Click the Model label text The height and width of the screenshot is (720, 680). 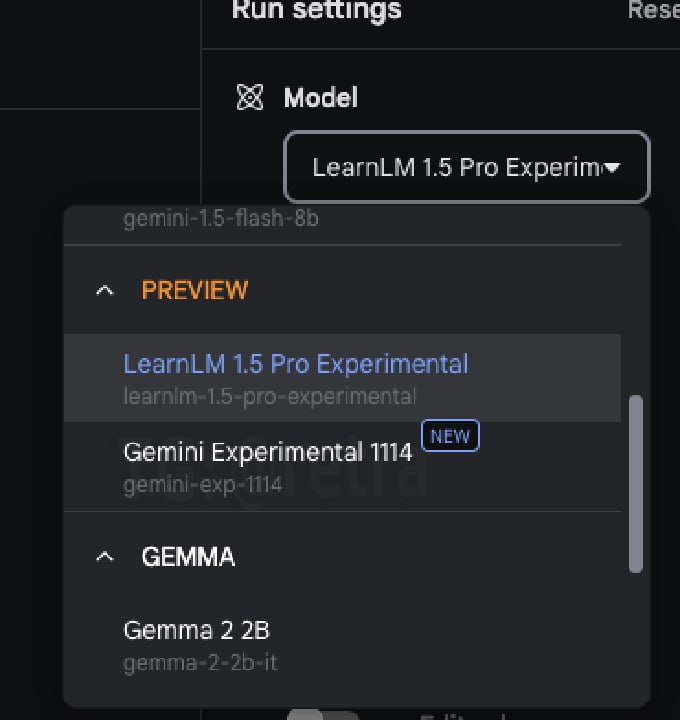(320, 97)
